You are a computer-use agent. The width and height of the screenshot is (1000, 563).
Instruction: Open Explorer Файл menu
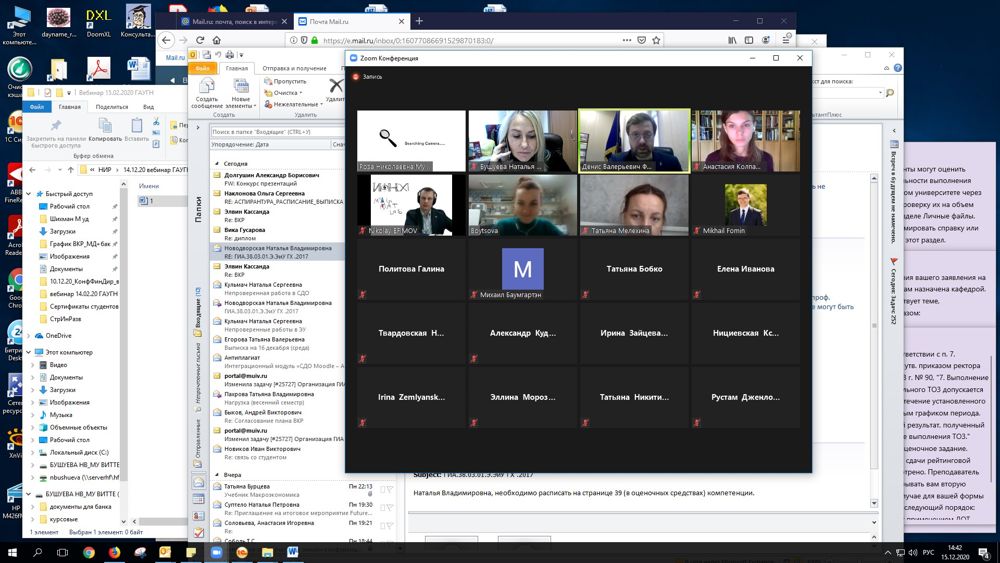click(37, 106)
